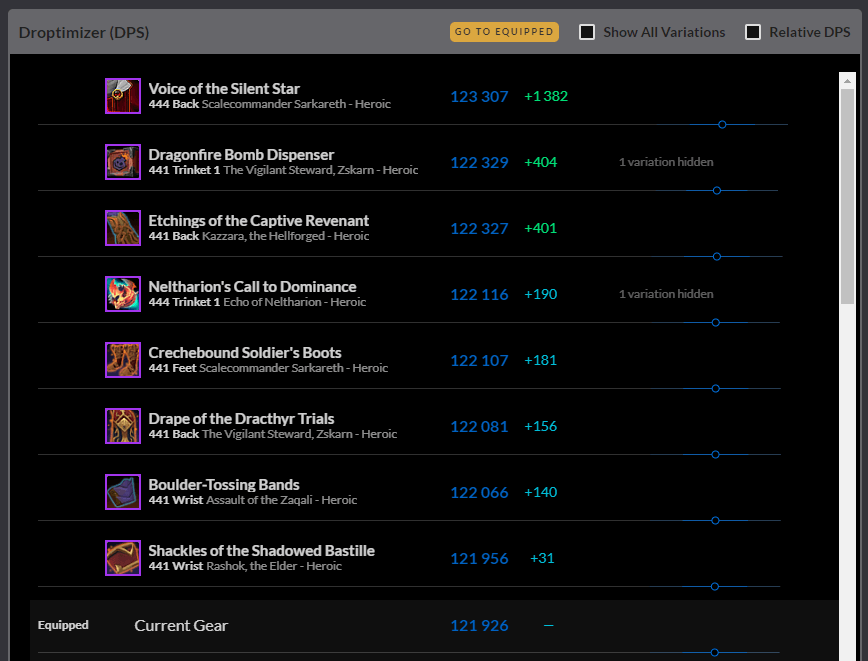
Task: Click Shackles of the Shadowed Bastille icon
Action: pos(123,558)
